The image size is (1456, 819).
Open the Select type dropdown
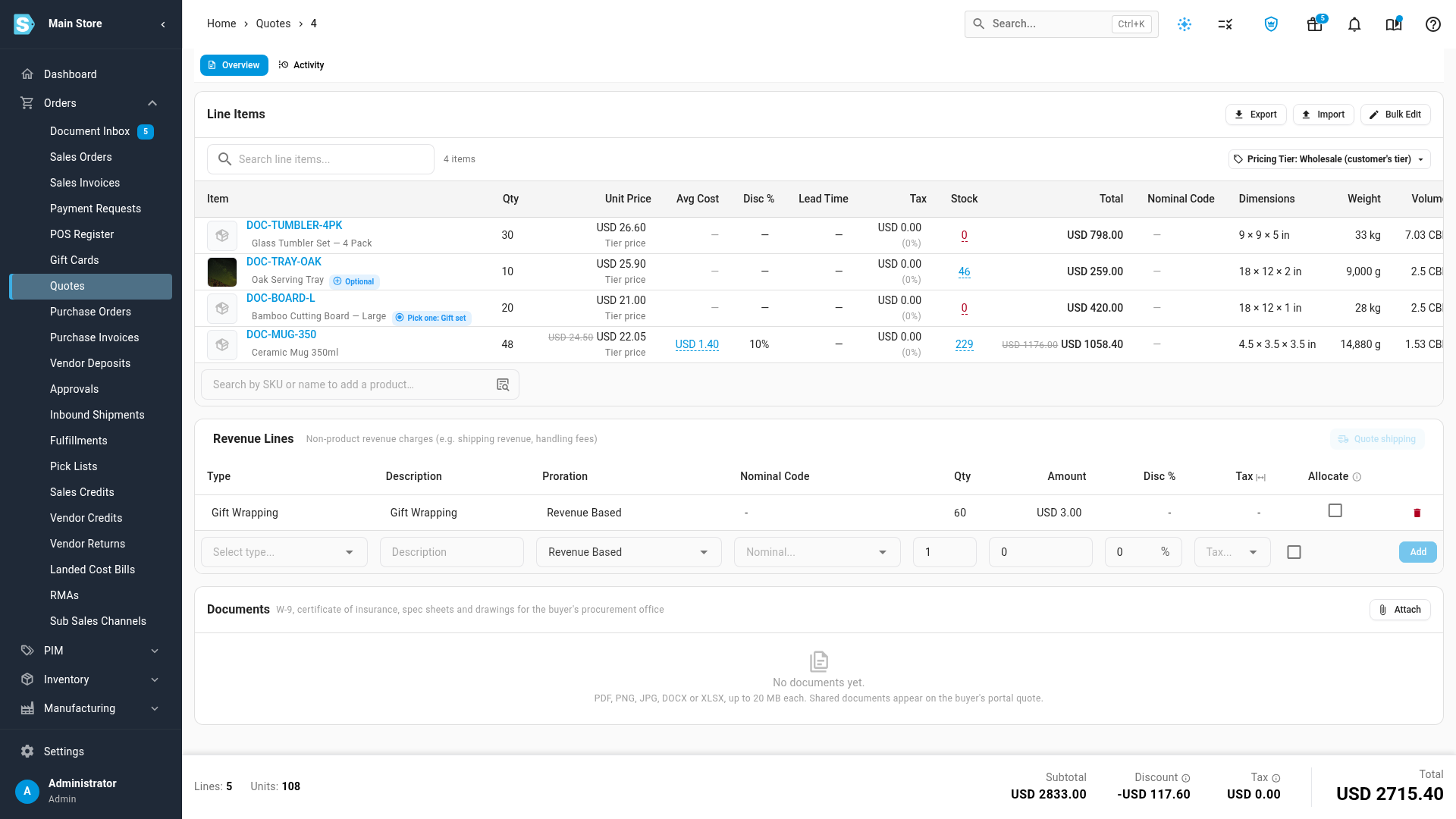tap(284, 552)
